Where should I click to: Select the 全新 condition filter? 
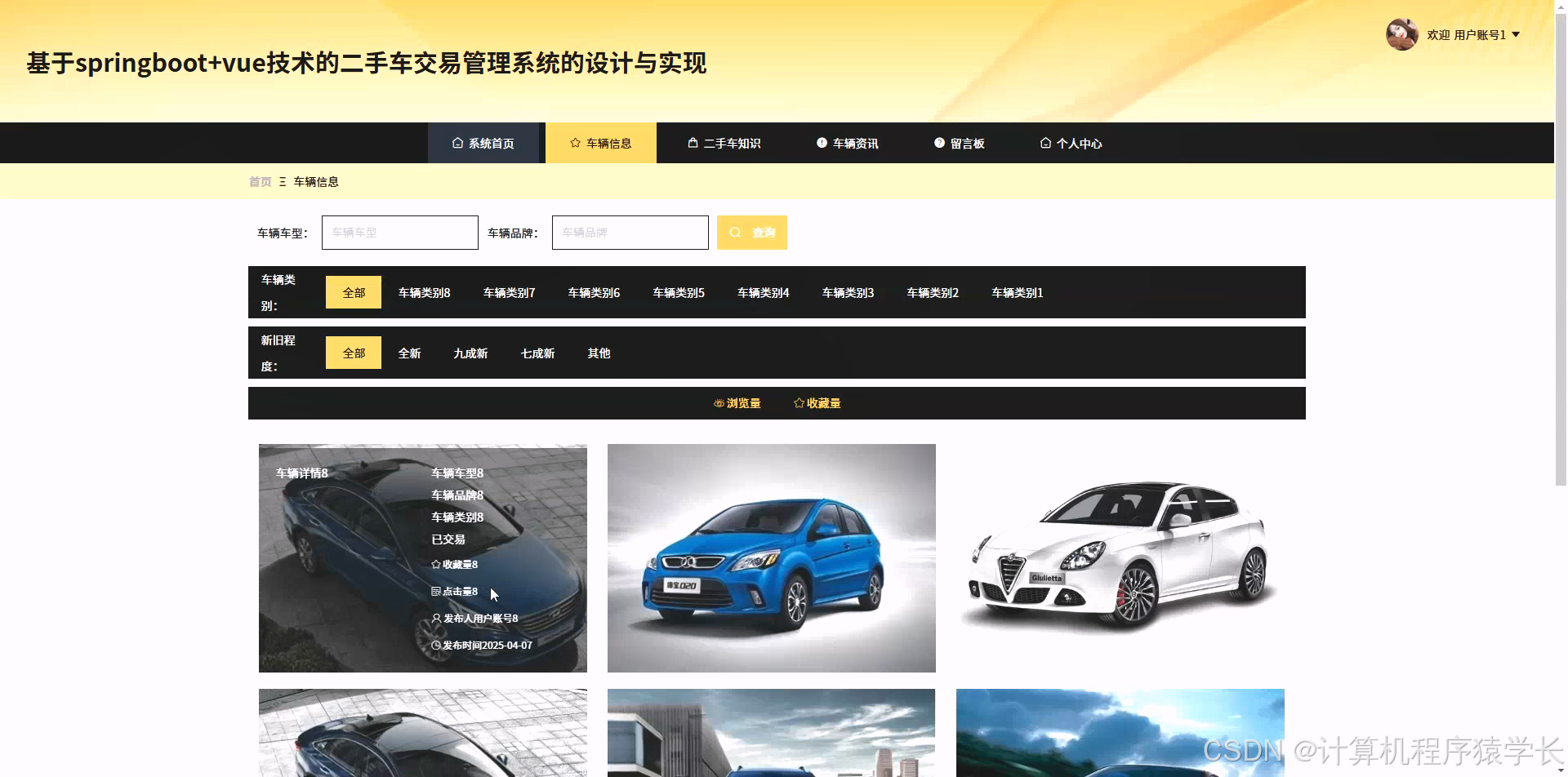409,353
